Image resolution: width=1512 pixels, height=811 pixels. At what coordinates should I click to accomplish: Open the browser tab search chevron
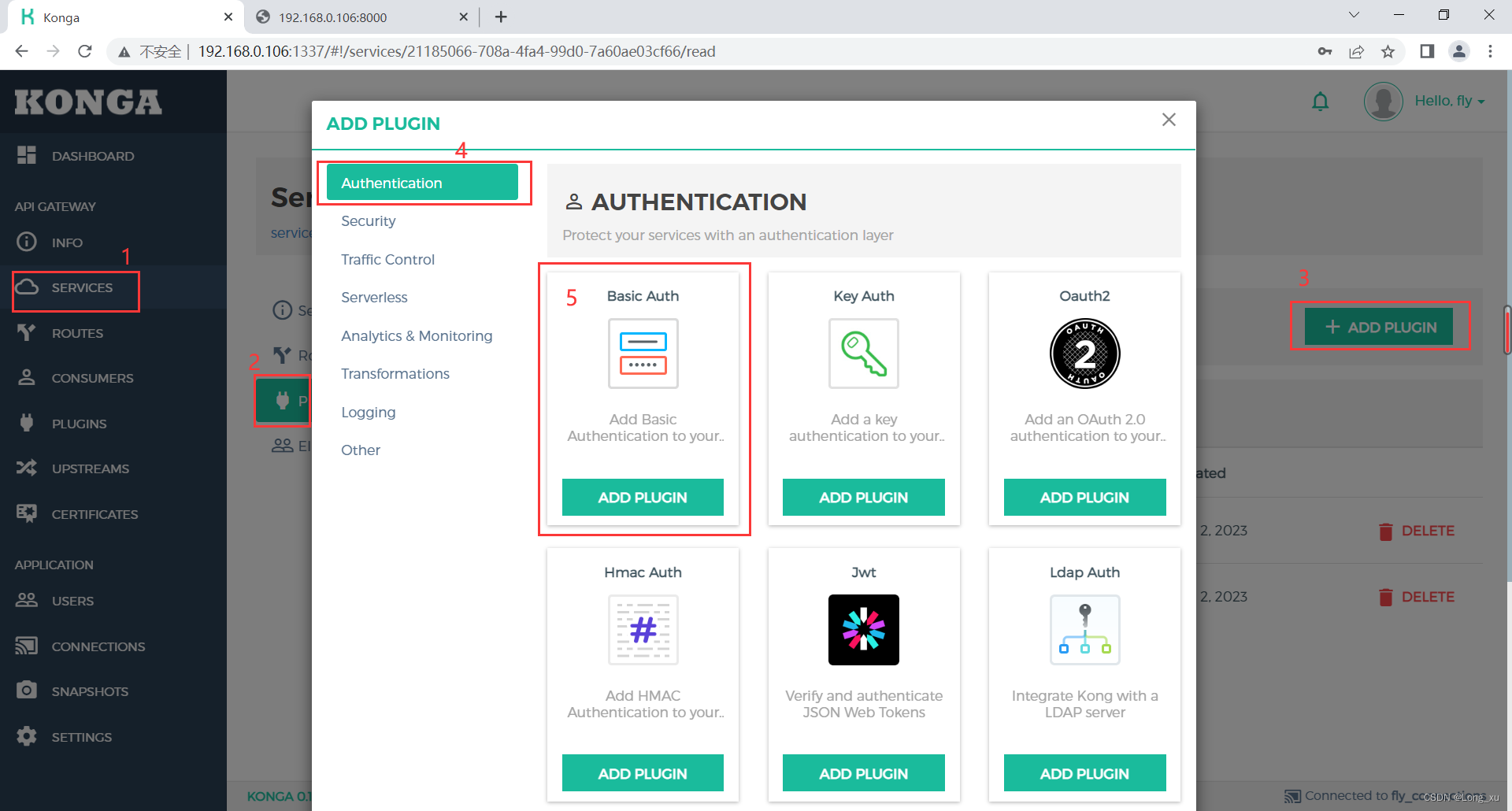[x=1353, y=14]
